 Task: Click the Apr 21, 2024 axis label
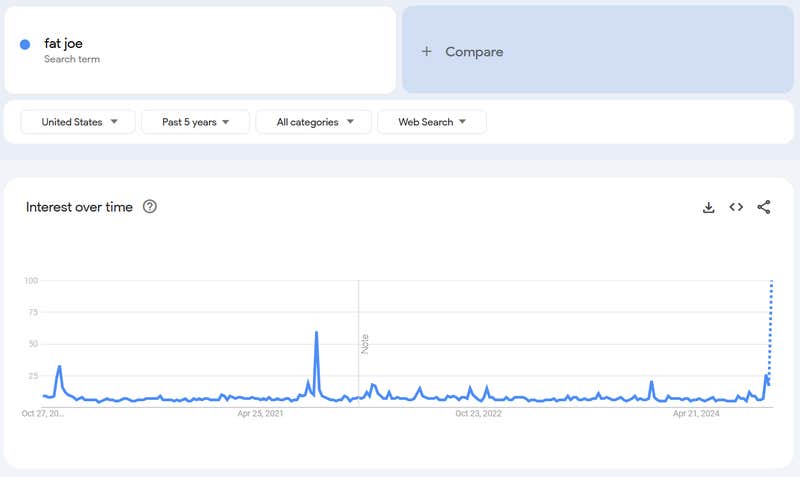tap(696, 412)
